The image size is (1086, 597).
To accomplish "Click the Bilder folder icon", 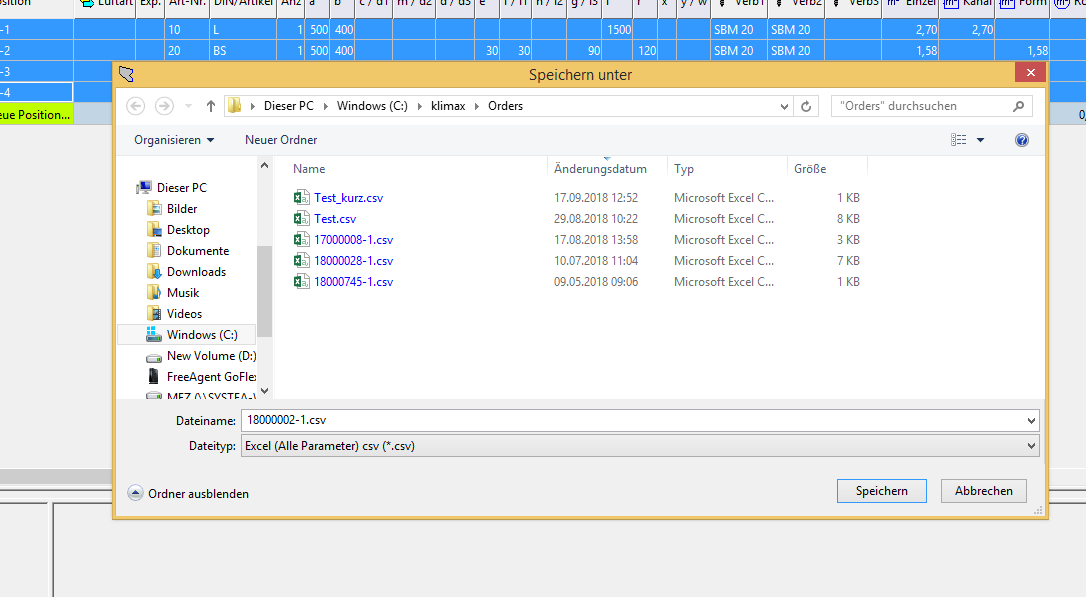I will (154, 208).
